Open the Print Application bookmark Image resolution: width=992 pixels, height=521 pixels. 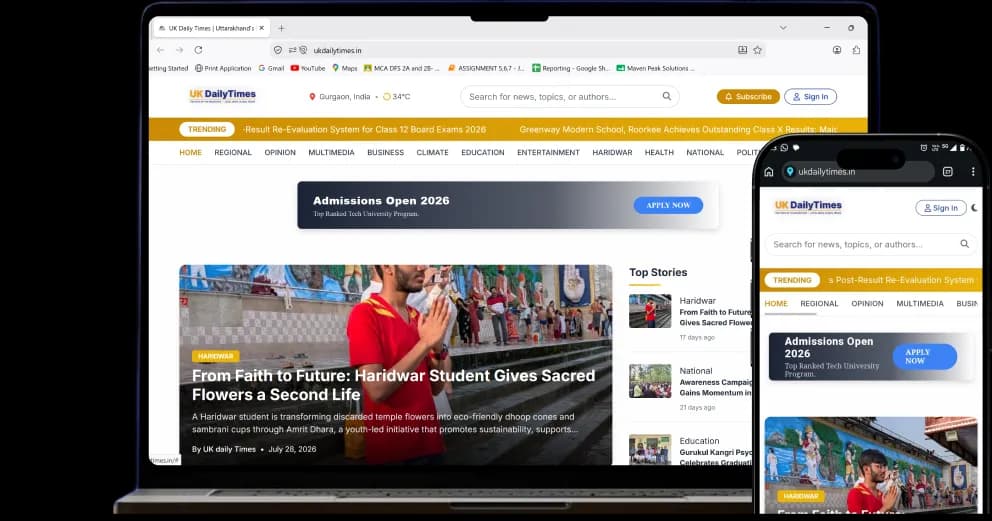click(x=223, y=68)
